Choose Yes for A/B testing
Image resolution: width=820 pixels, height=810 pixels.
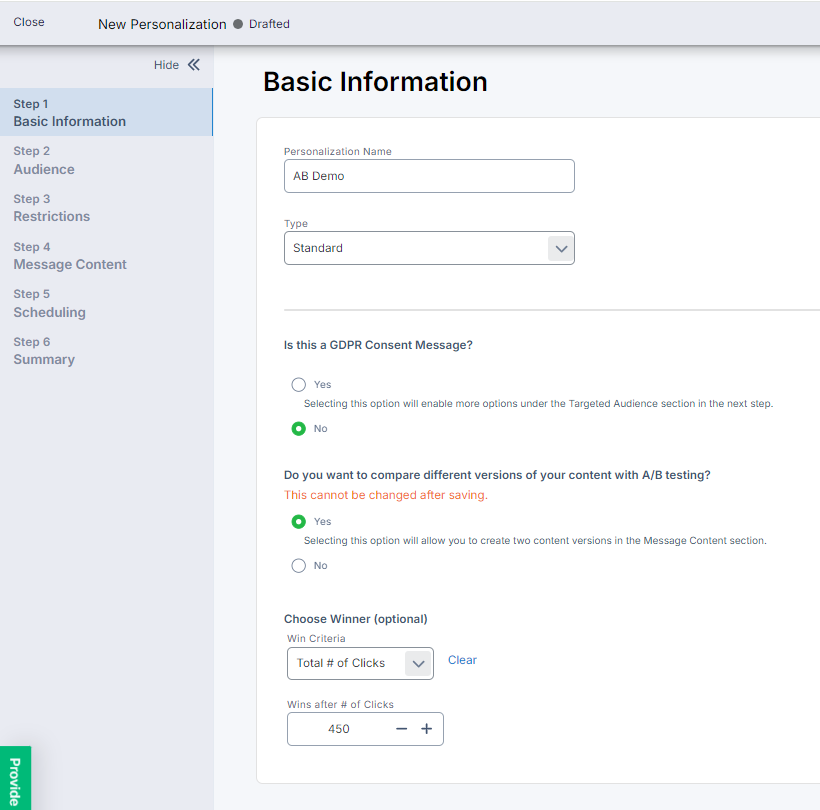coord(298,522)
